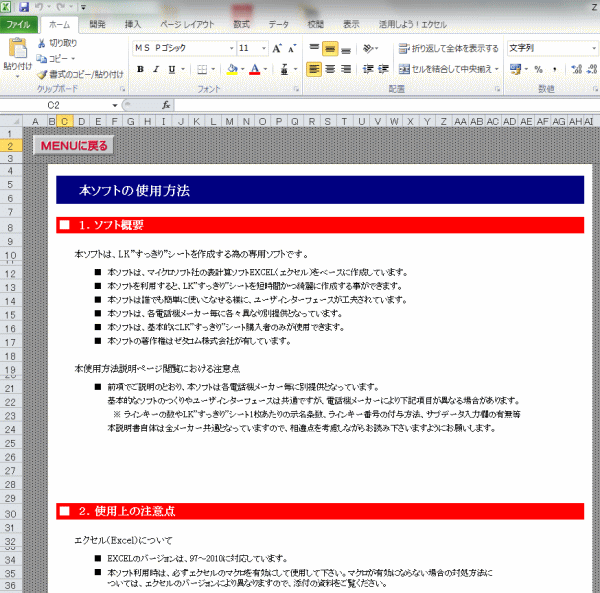Switch to the データ (Data) tab

[278, 25]
